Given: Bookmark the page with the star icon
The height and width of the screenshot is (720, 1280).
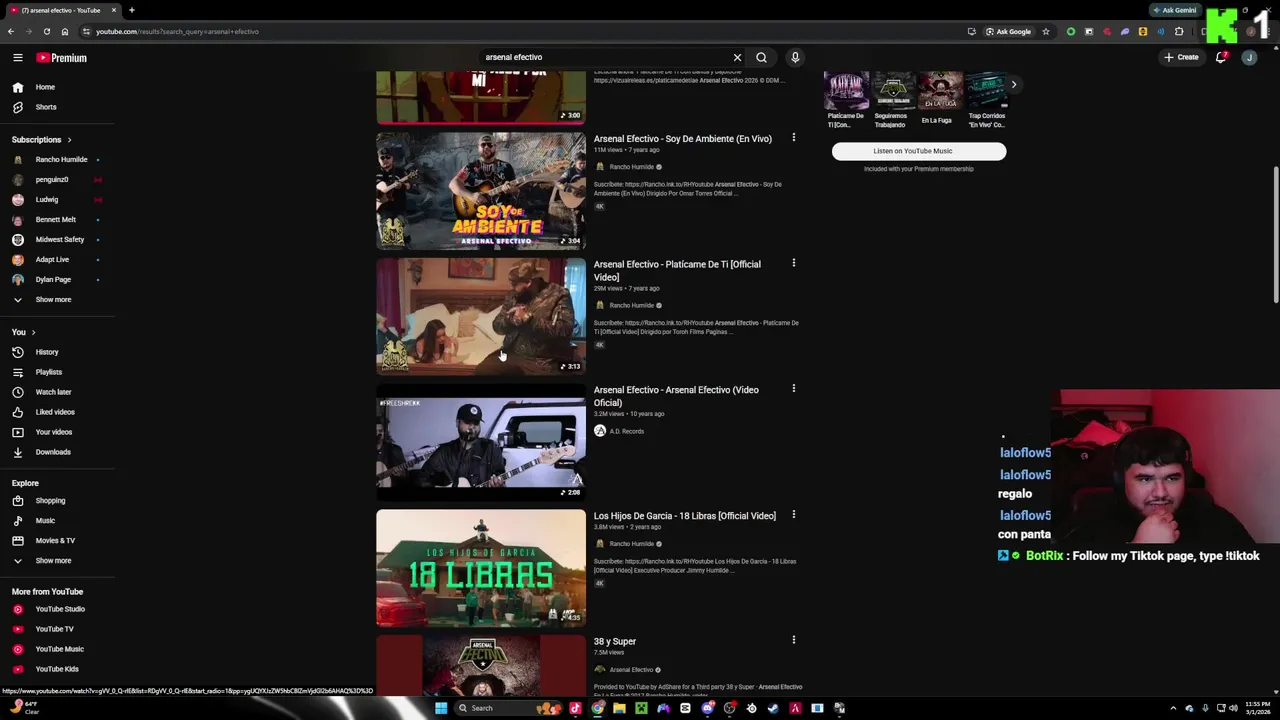Looking at the screenshot, I should (1046, 31).
